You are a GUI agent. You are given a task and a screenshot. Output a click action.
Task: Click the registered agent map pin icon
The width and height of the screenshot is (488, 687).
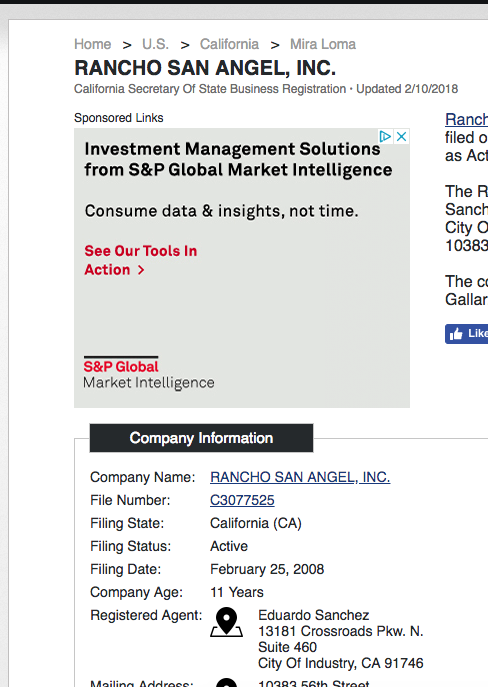click(226, 622)
